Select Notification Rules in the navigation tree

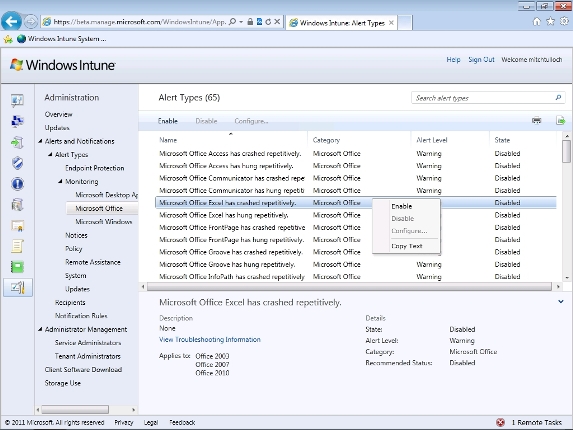click(x=81, y=316)
